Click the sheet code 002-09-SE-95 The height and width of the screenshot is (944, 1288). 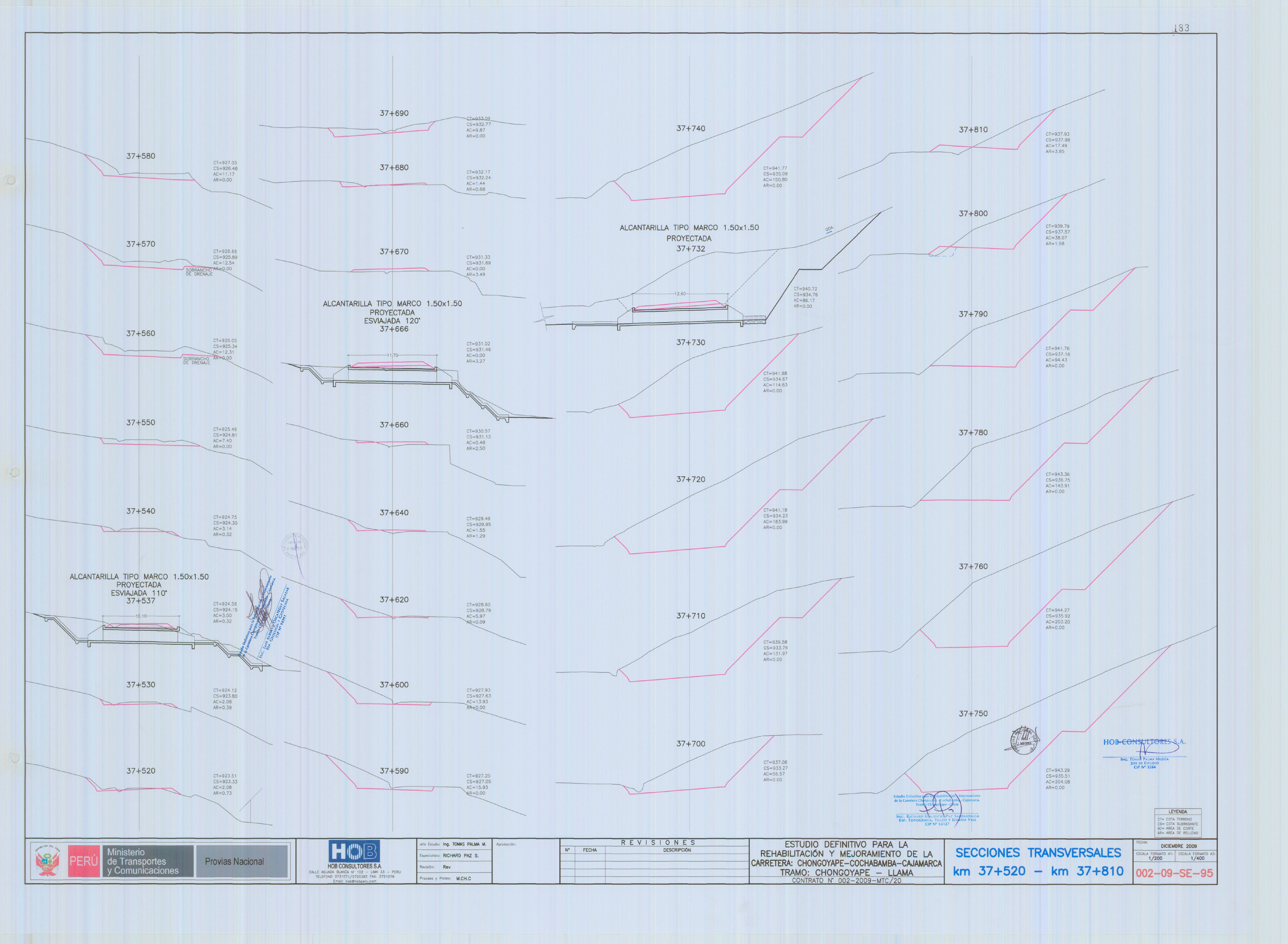coord(1174,873)
